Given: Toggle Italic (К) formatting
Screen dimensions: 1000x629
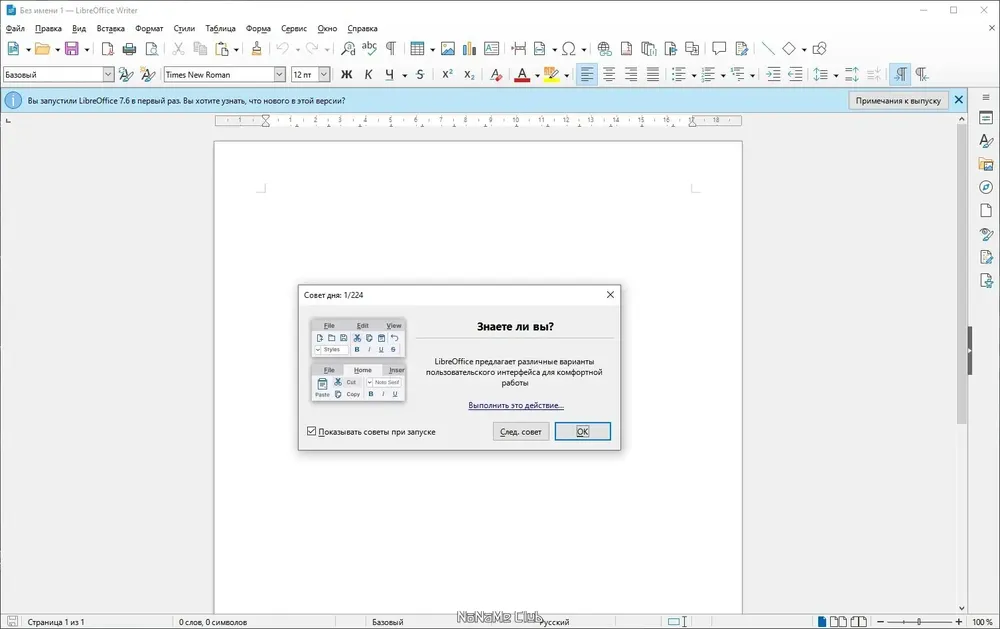Looking at the screenshot, I should tap(368, 75).
